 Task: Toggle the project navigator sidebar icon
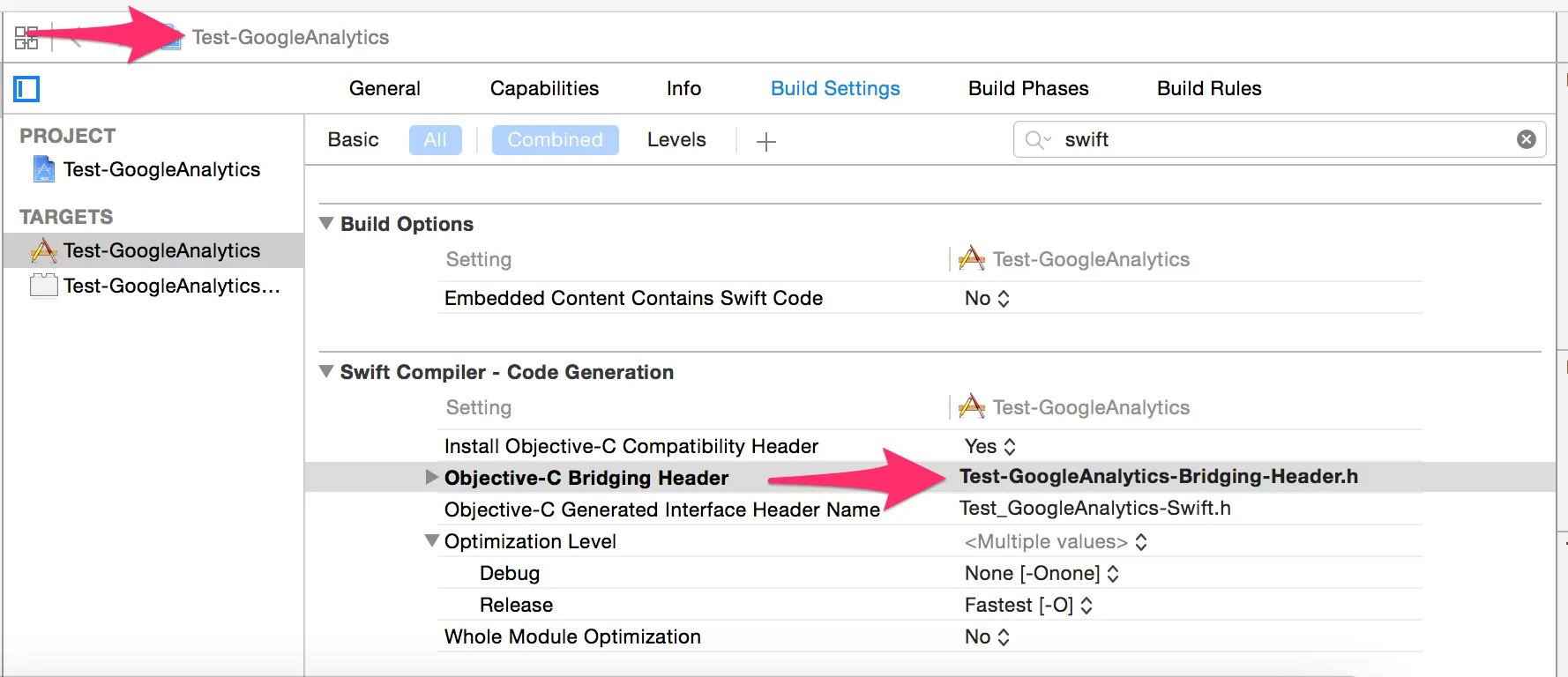[x=26, y=89]
